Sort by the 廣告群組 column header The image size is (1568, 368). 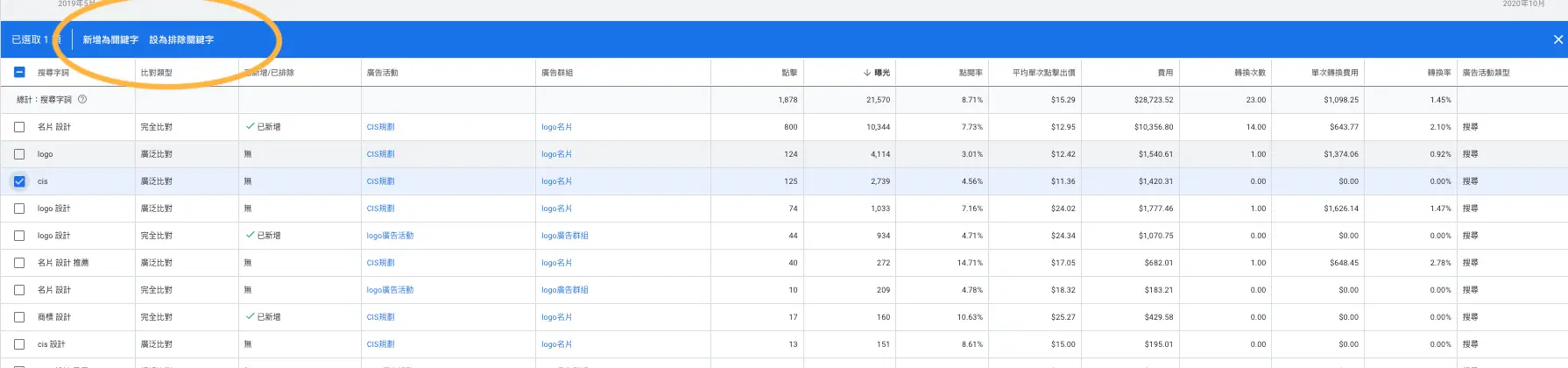557,73
